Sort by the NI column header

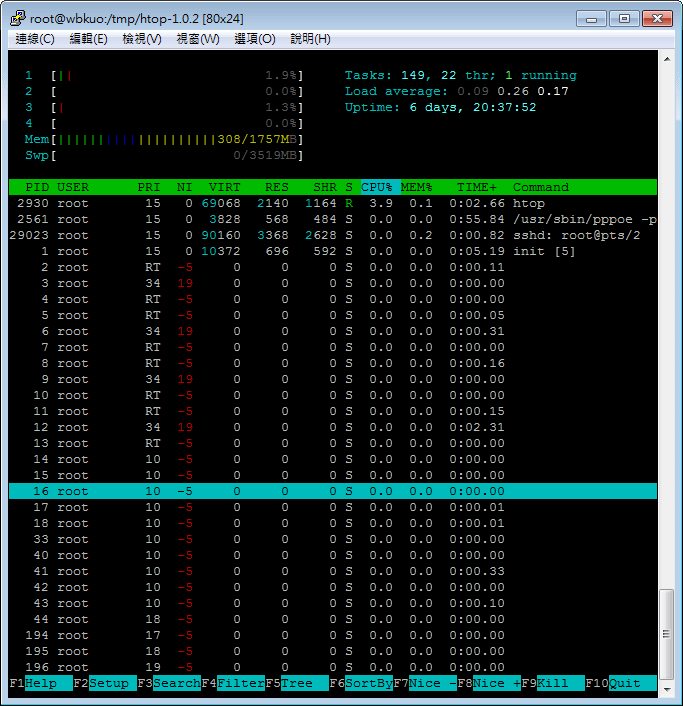[x=184, y=187]
